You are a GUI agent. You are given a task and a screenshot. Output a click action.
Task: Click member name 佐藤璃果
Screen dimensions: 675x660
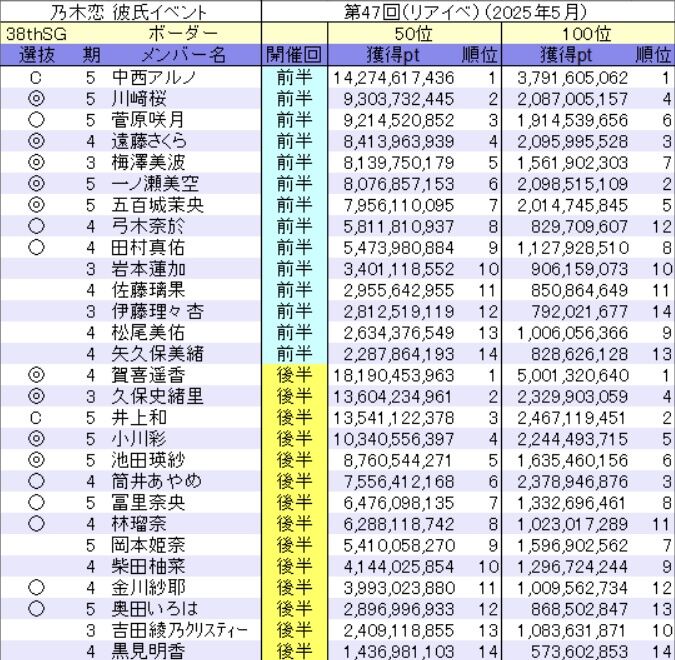pyautogui.click(x=148, y=290)
